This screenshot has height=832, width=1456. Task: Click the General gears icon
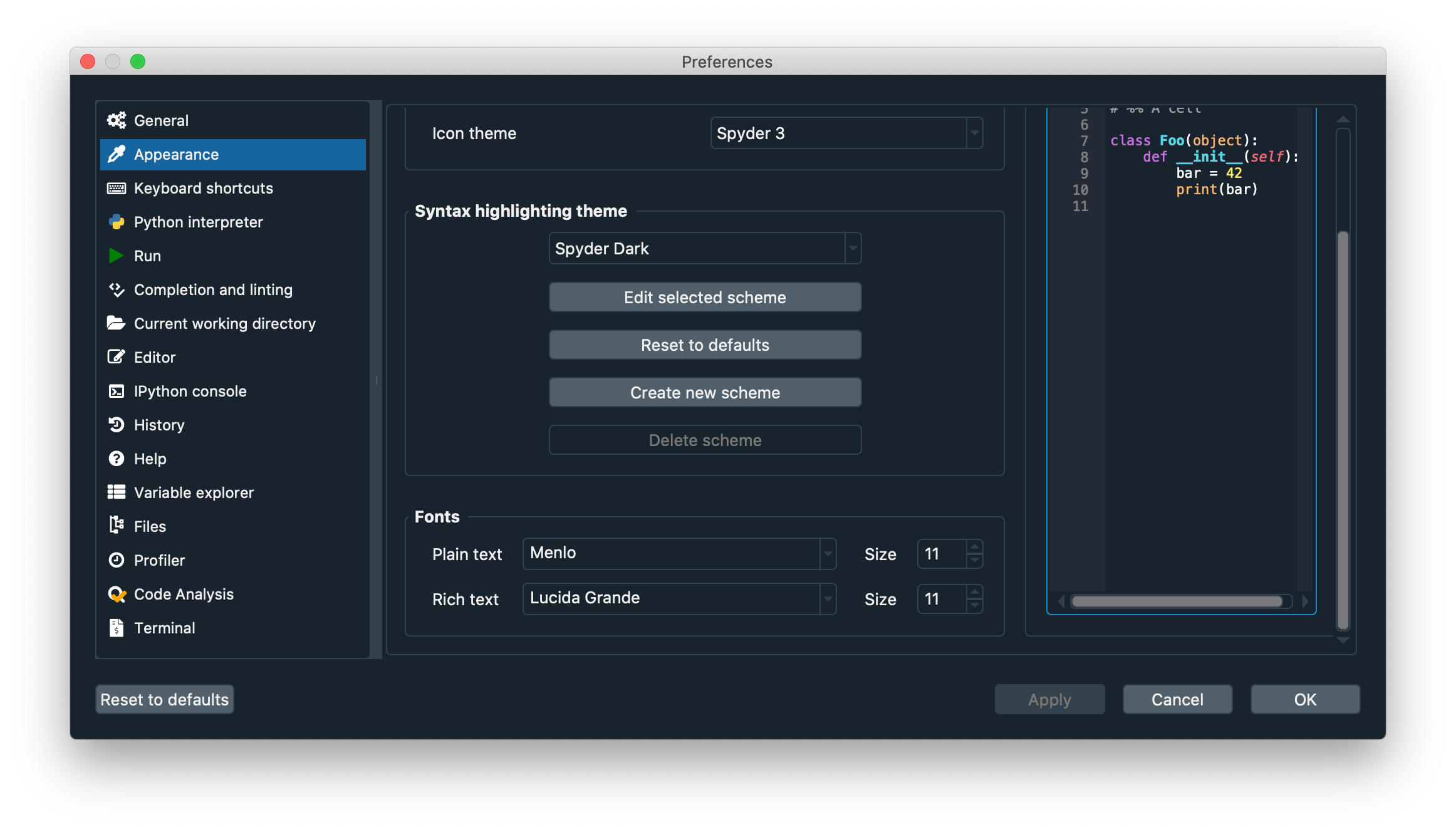pyautogui.click(x=117, y=120)
